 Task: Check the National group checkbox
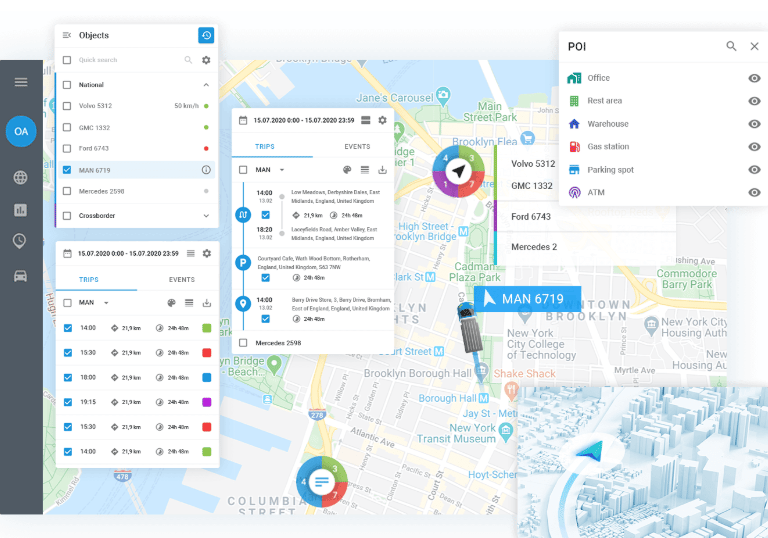(67, 85)
